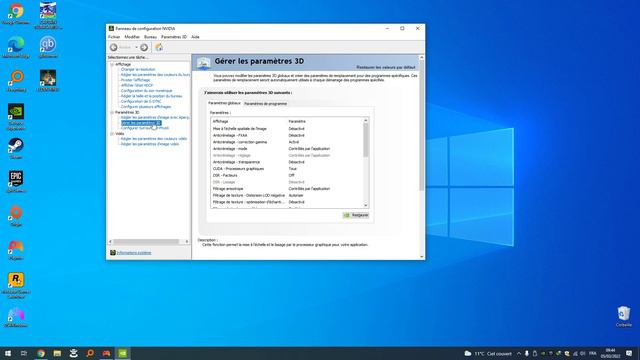Screen dimensions: 640x360
Task: Open the Paramètres 3D menu
Action: [x=173, y=37]
